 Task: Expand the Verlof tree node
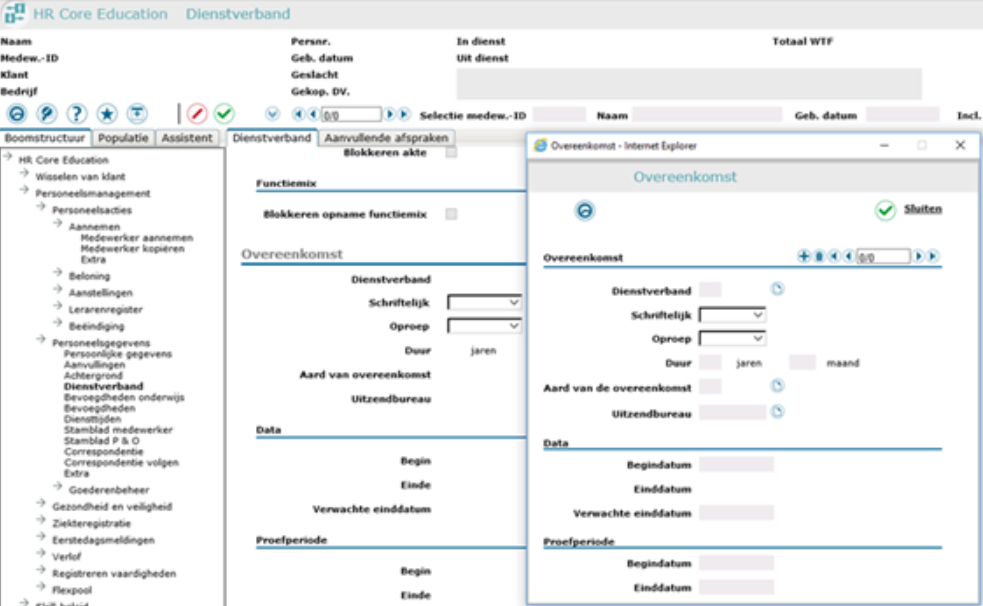(x=41, y=554)
